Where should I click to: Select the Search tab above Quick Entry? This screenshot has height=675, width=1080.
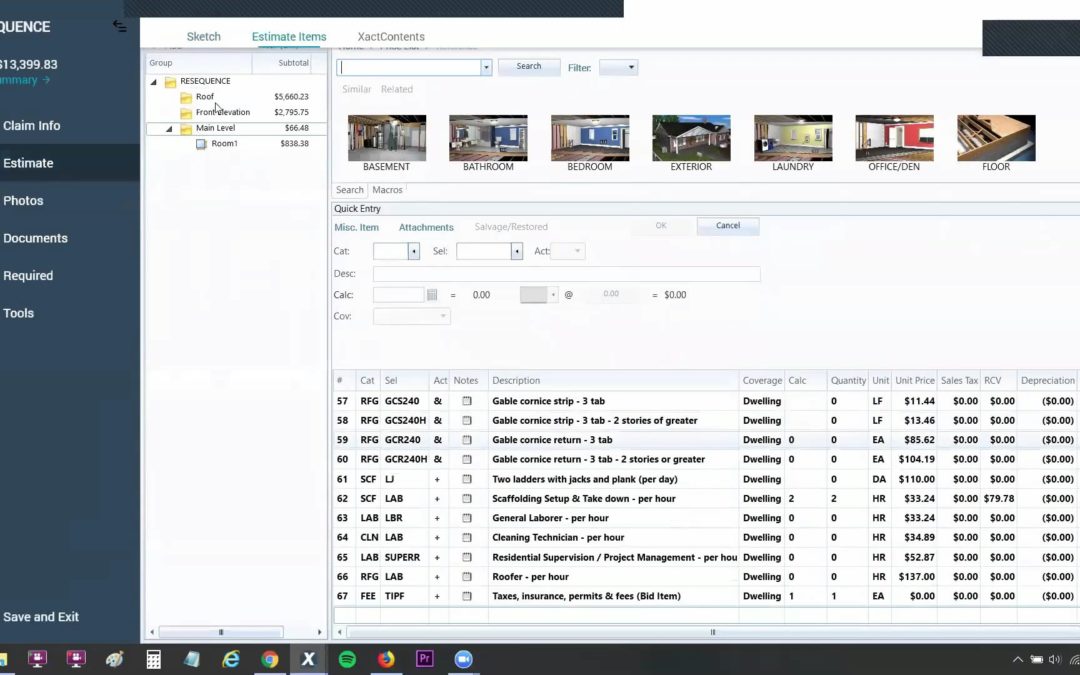click(x=350, y=190)
